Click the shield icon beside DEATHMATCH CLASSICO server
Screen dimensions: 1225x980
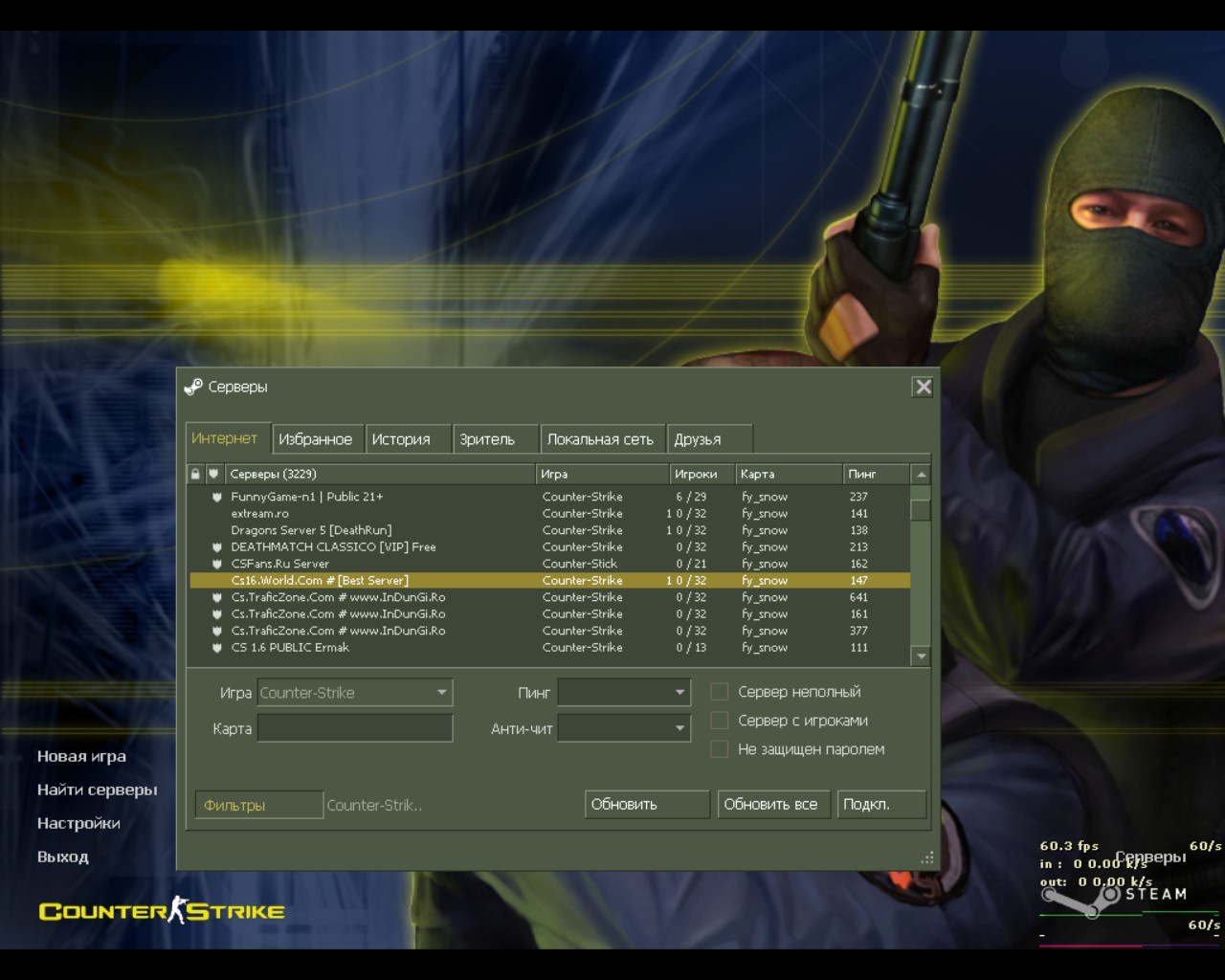click(x=217, y=547)
